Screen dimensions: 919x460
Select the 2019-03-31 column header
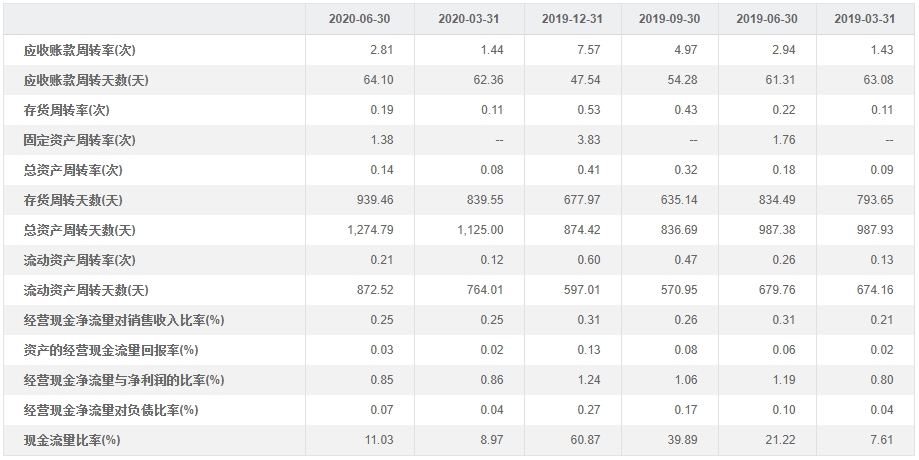[x=863, y=19]
